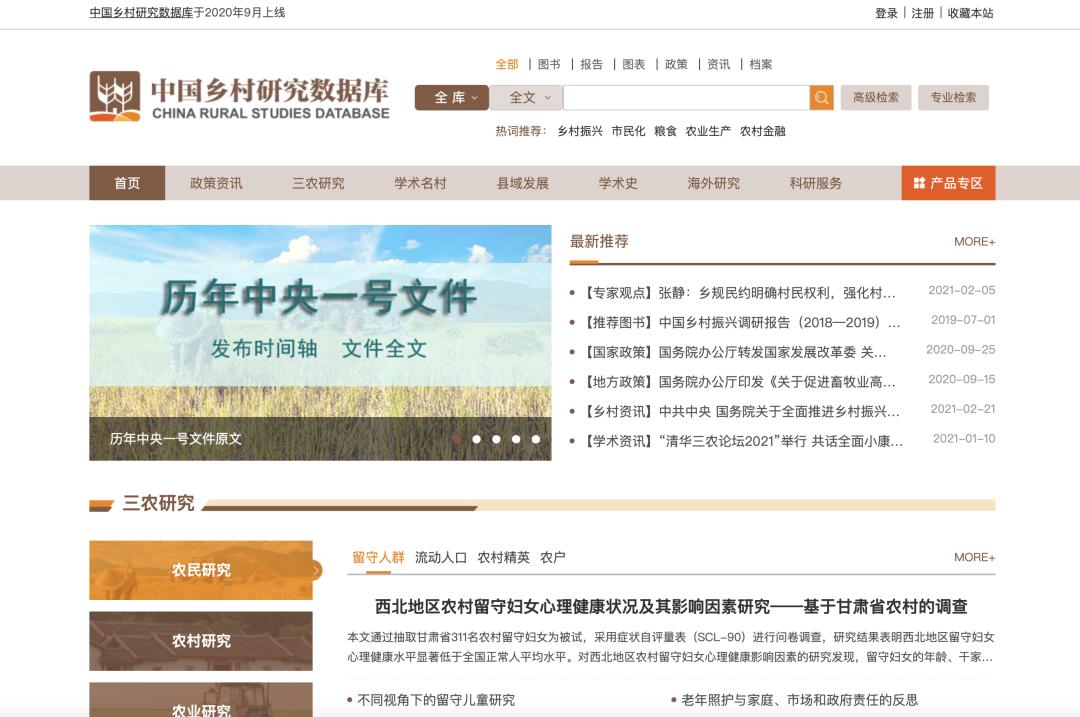Viewport: 1080px width, 717px height.
Task: Click 登录 link at top
Action: [886, 13]
